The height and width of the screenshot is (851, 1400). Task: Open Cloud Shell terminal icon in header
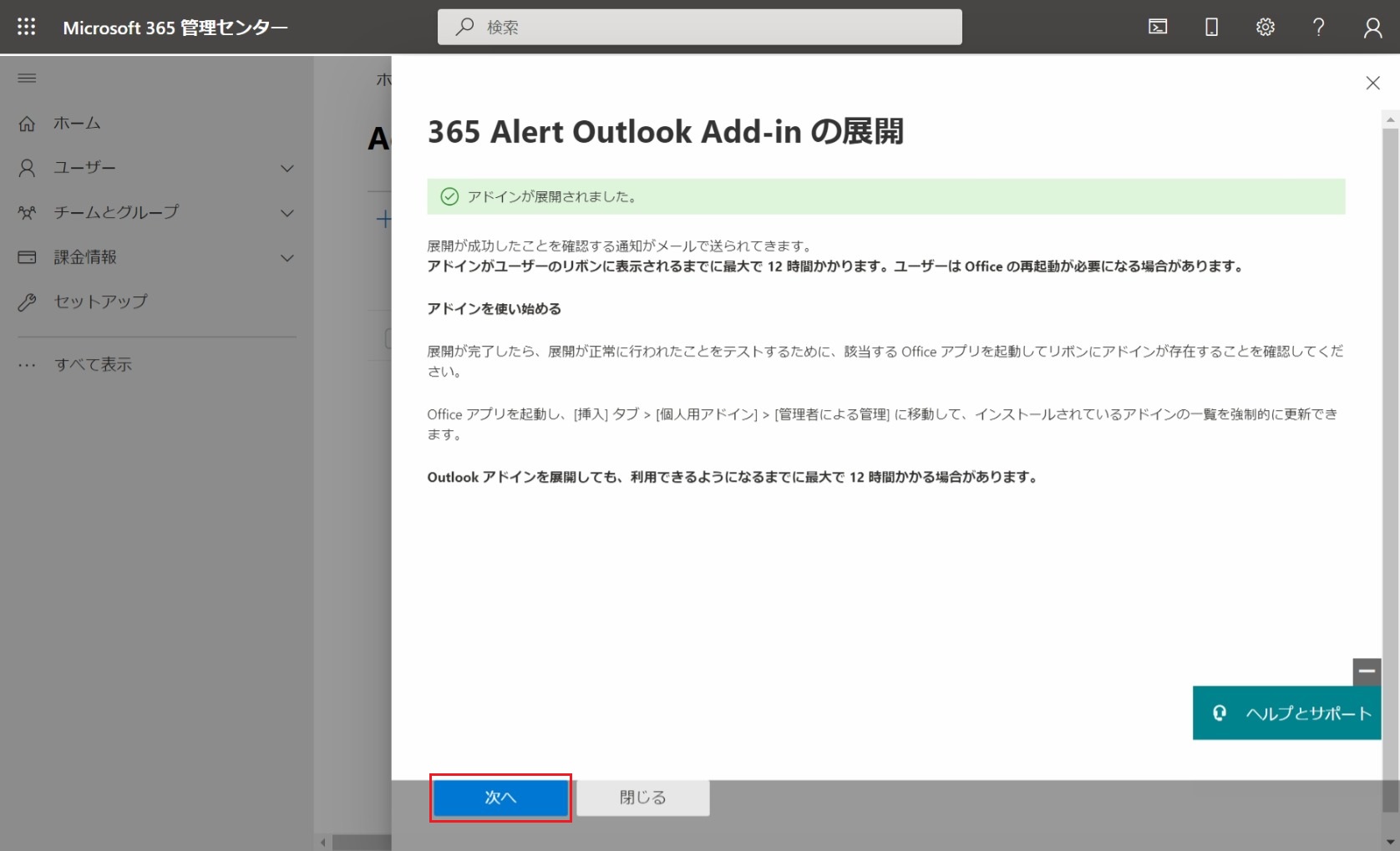coord(1158,27)
